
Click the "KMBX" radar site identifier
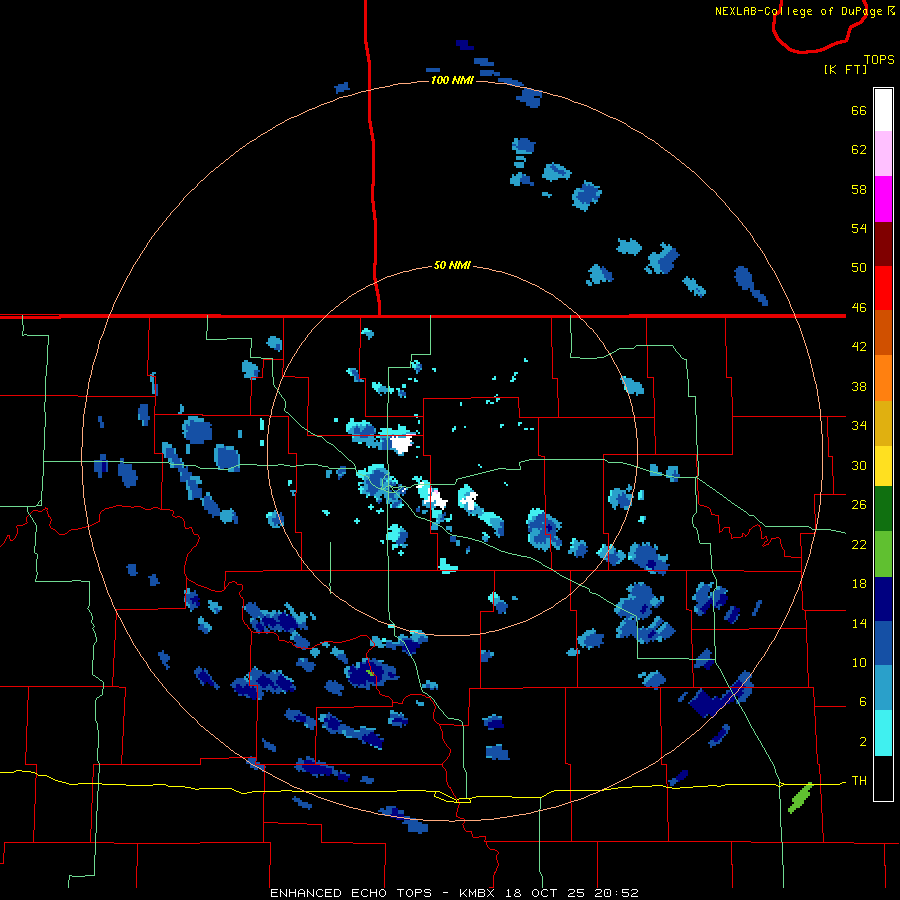(x=476, y=893)
